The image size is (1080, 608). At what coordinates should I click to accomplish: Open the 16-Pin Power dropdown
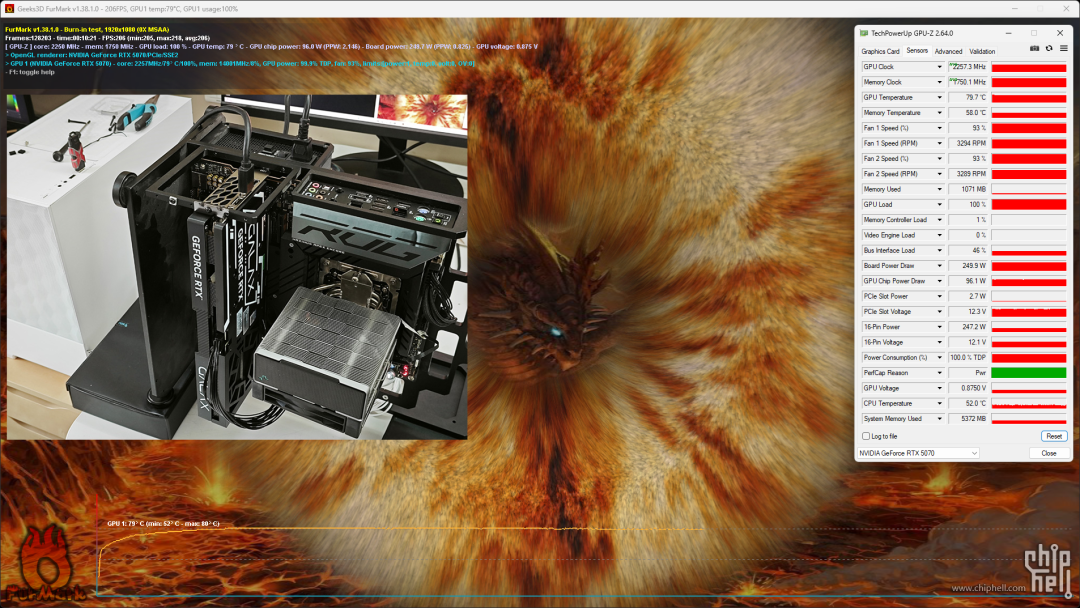[x=939, y=327]
